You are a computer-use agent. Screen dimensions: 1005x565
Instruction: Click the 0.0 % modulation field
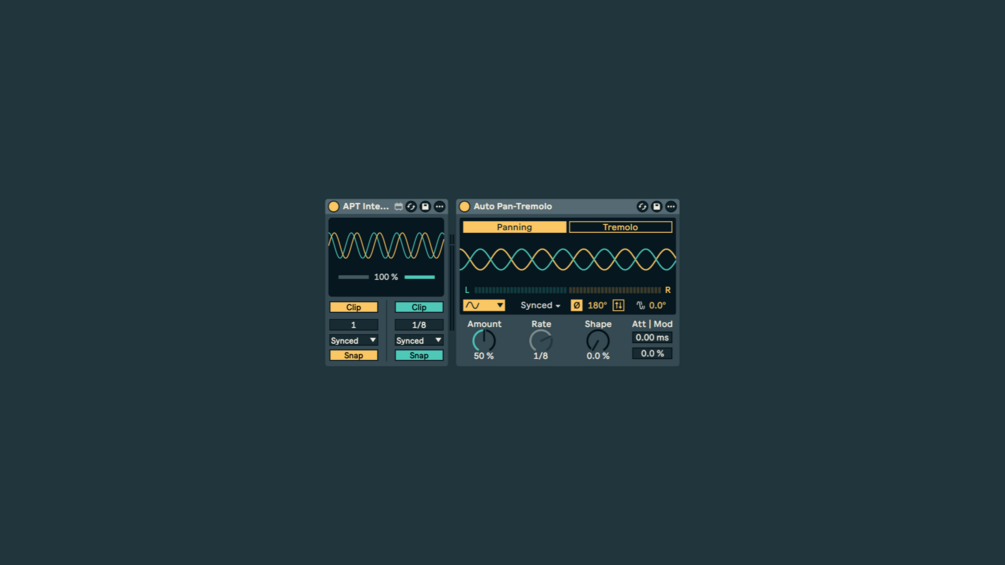pyautogui.click(x=652, y=354)
